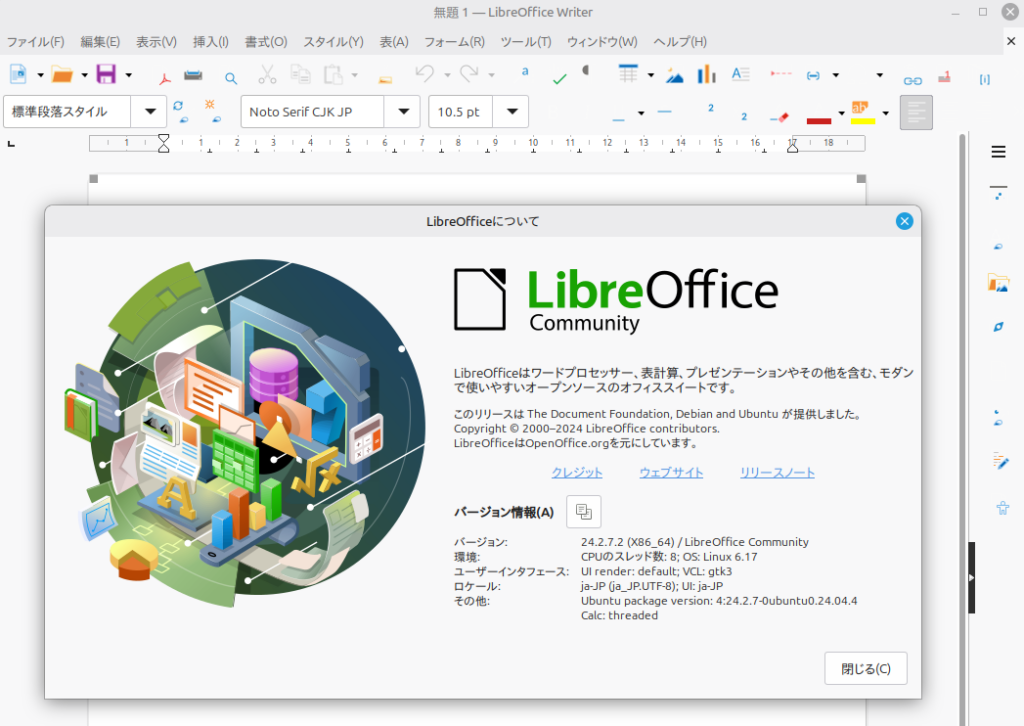Open the Noto Serif CJK JP font dropdown
Viewport: 1024px width, 726px height.
click(x=403, y=112)
